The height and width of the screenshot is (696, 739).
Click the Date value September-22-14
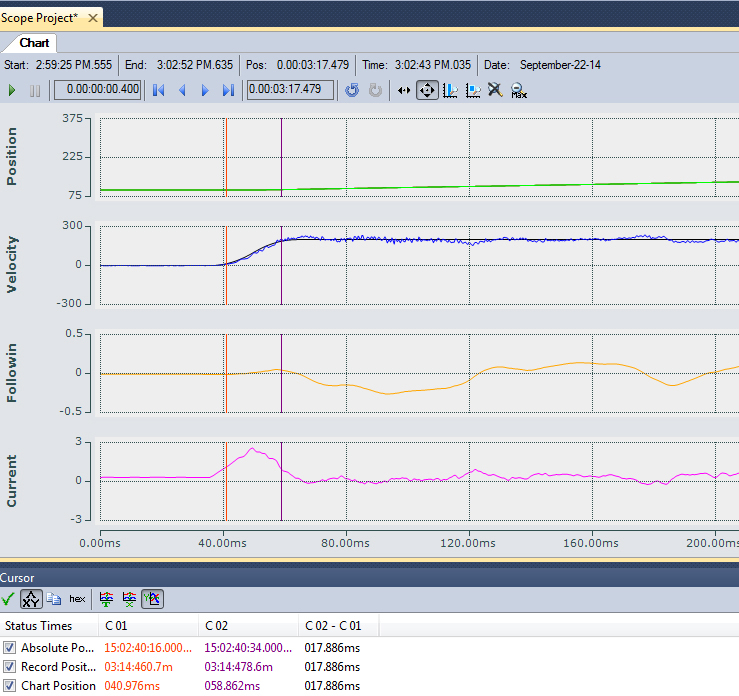[560, 65]
